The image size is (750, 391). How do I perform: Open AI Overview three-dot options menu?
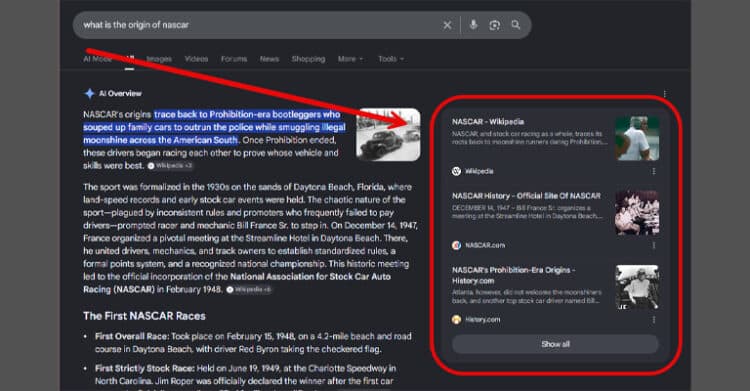(x=664, y=94)
